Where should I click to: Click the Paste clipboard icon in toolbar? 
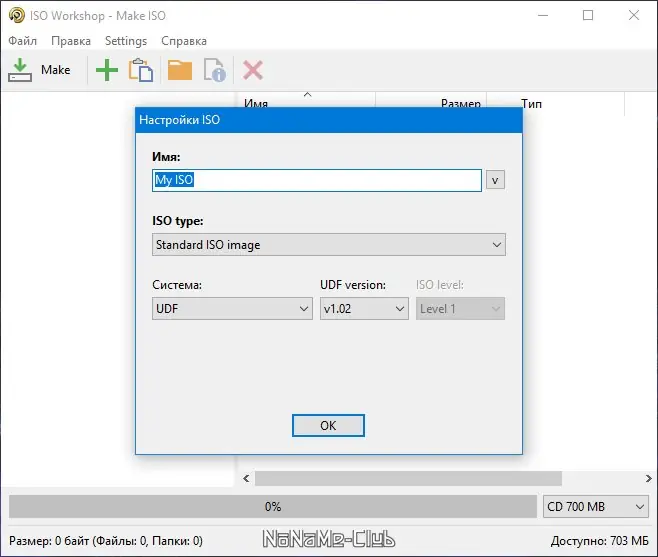pos(141,70)
